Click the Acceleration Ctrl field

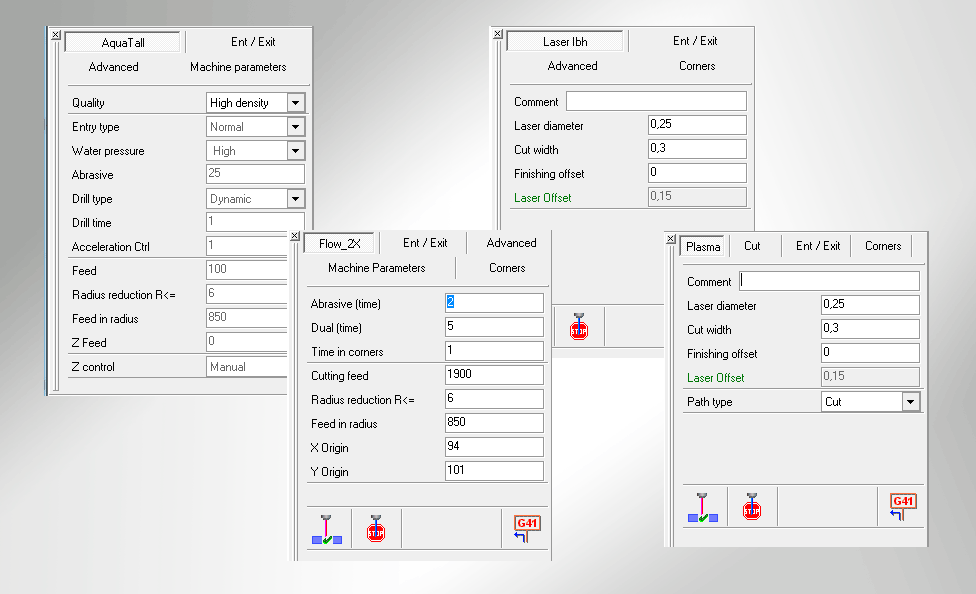pyautogui.click(x=248, y=246)
